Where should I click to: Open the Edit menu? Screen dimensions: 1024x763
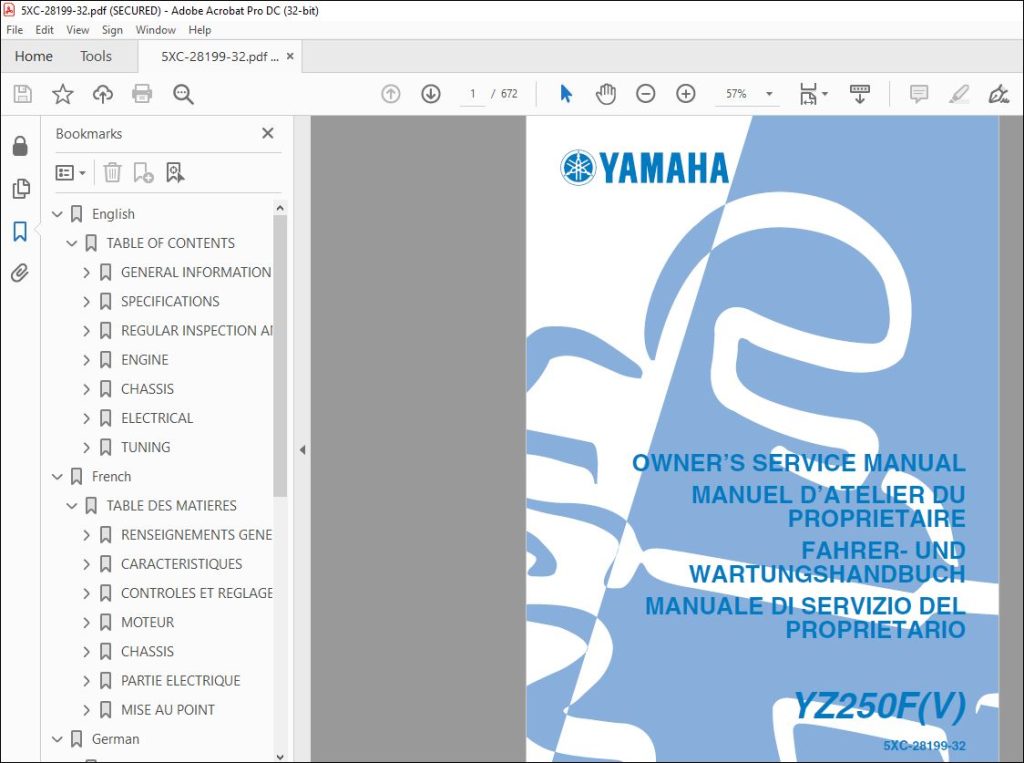pyautogui.click(x=44, y=30)
